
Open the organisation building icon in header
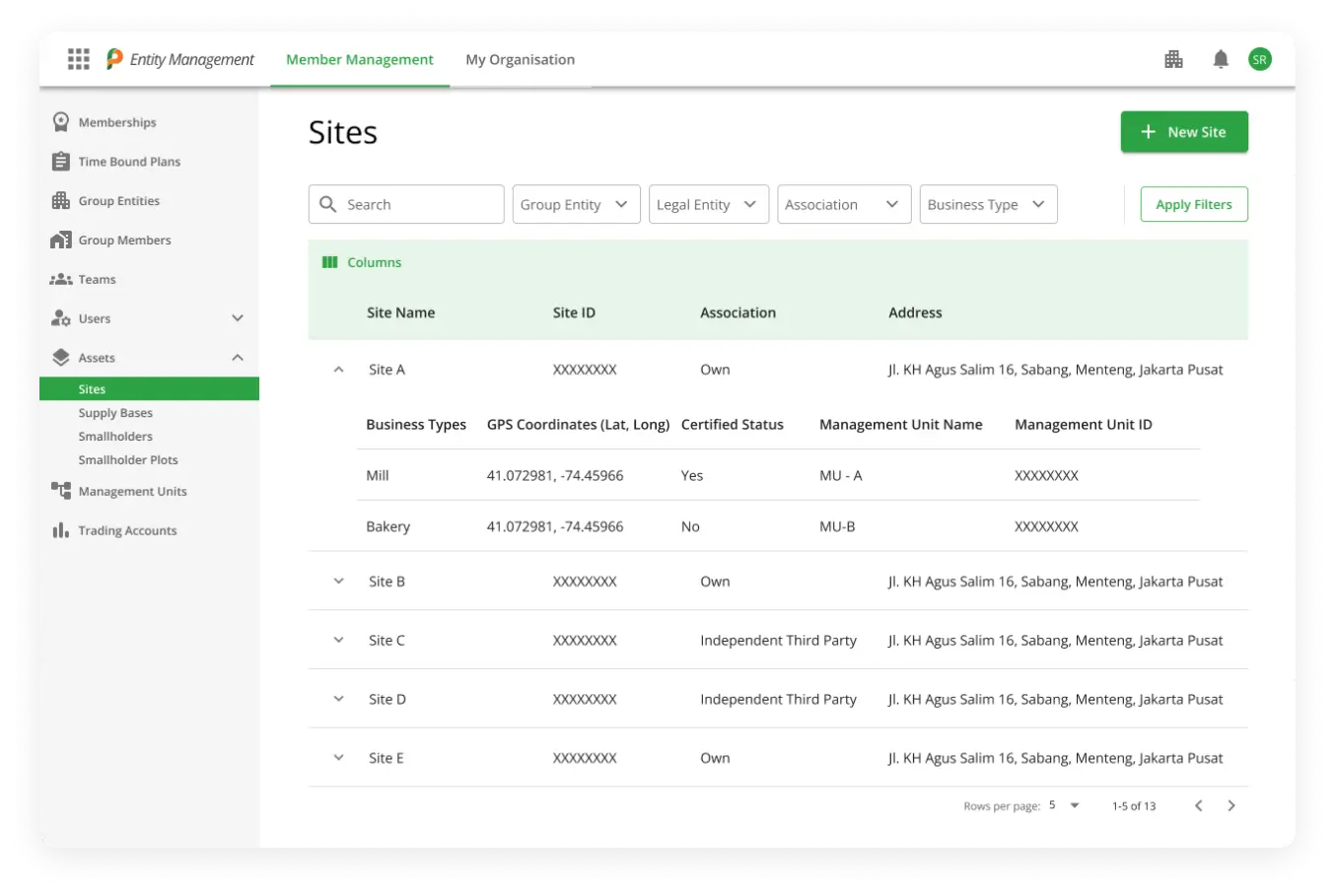[1173, 59]
